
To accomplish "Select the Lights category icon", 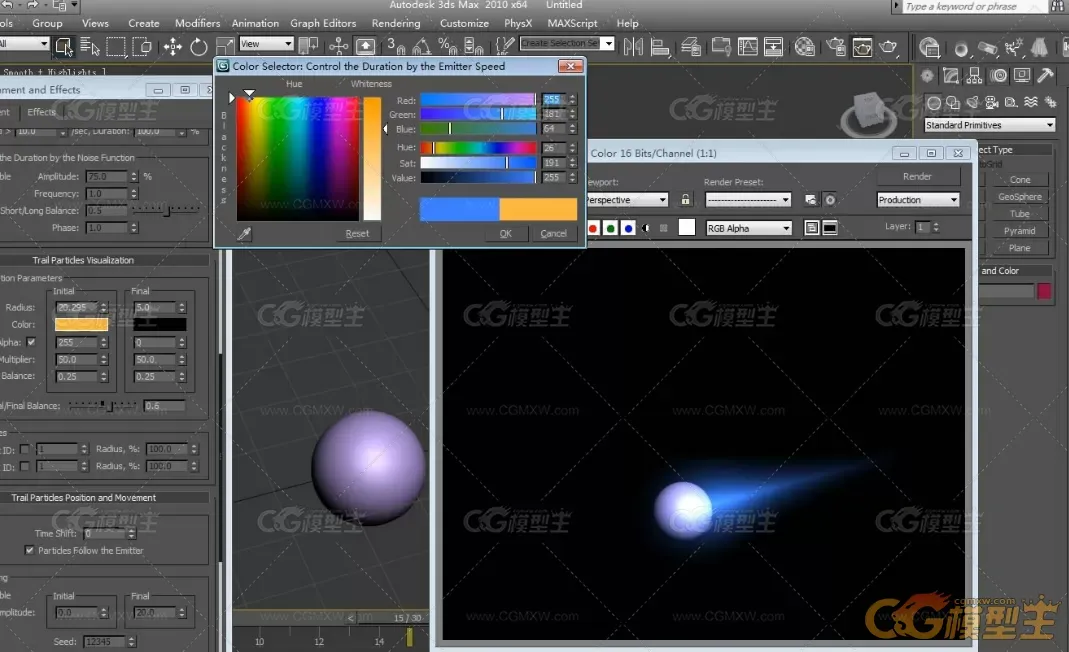I will 973,103.
